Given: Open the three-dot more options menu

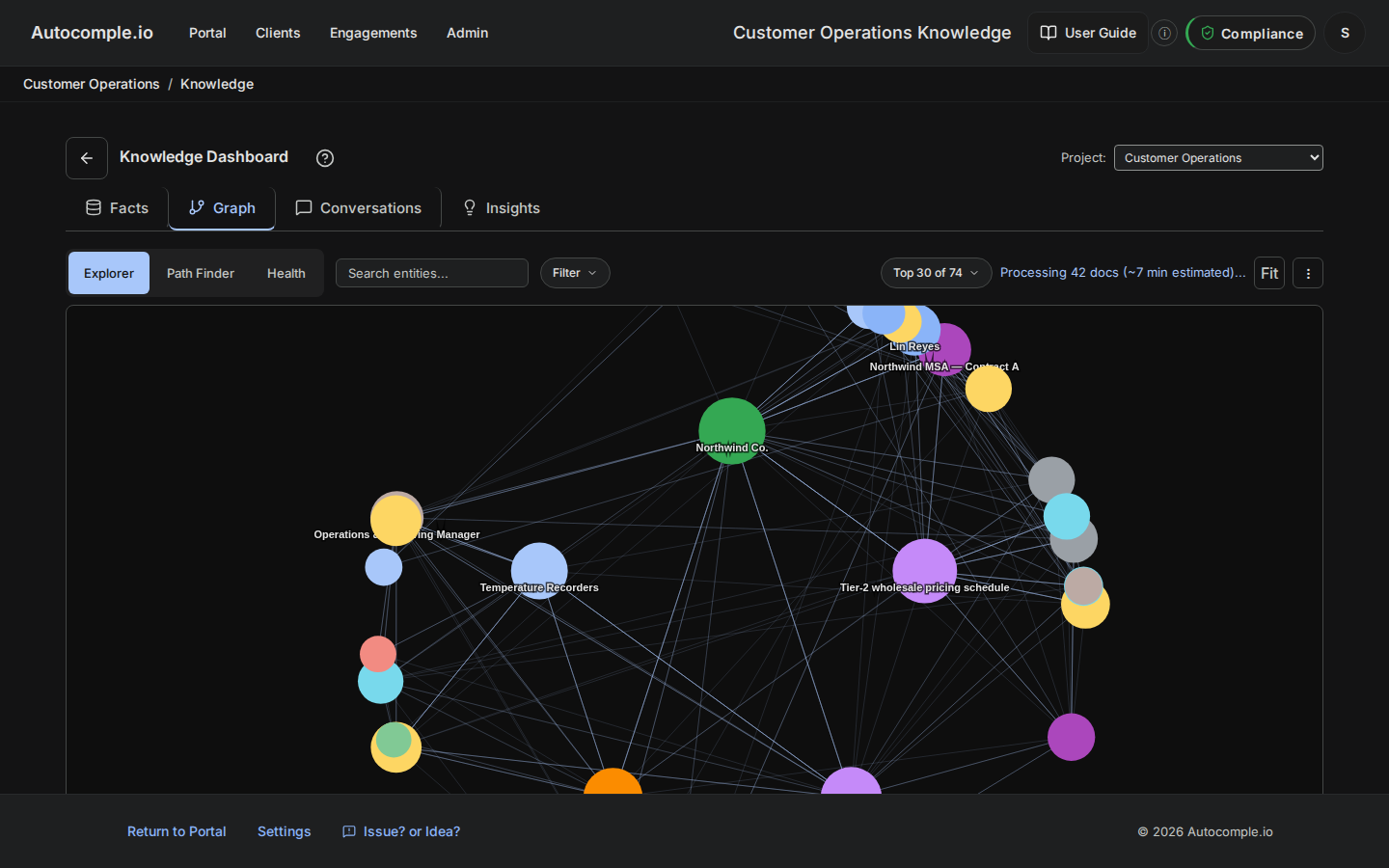Looking at the screenshot, I should 1308,273.
